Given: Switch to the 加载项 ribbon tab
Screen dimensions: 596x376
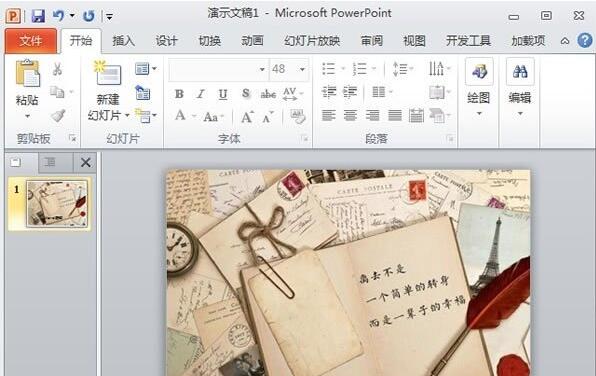Looking at the screenshot, I should [528, 41].
